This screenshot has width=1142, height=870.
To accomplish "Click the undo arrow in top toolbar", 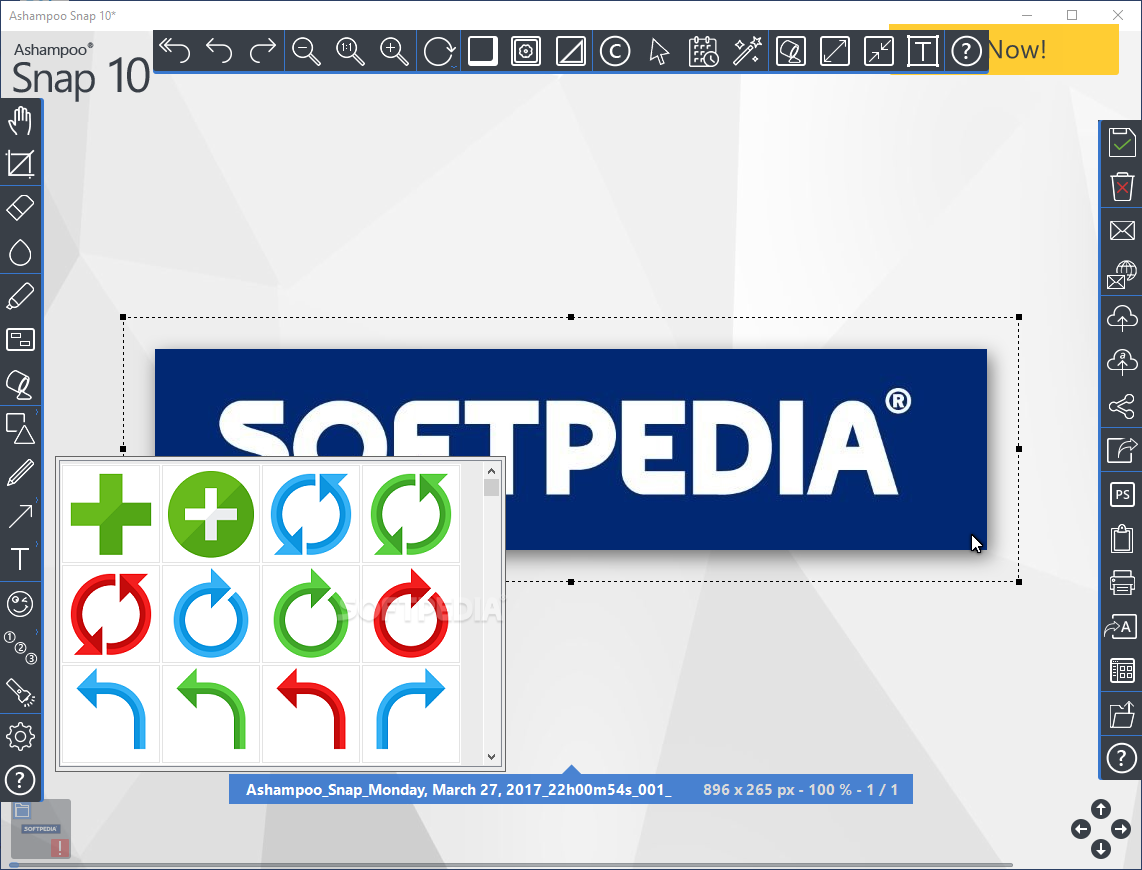I will coord(218,51).
